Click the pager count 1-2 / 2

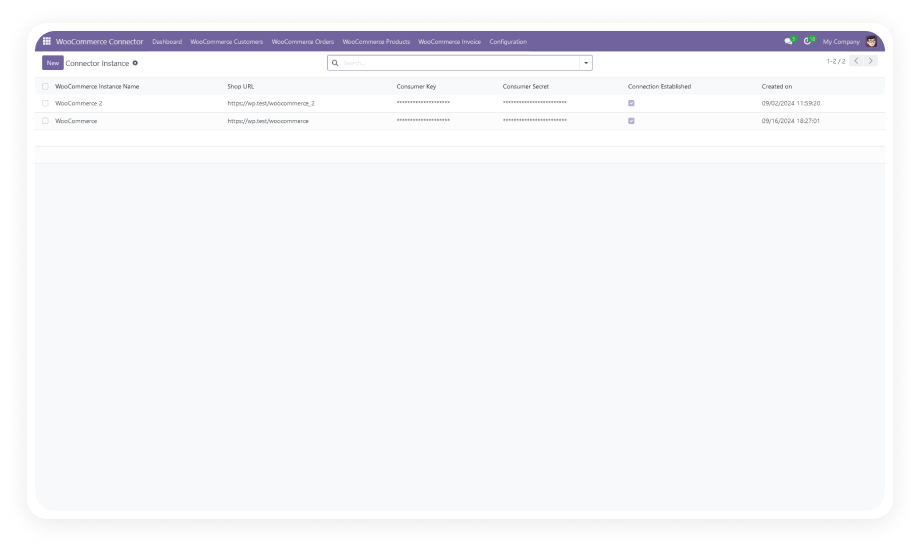click(x=836, y=61)
